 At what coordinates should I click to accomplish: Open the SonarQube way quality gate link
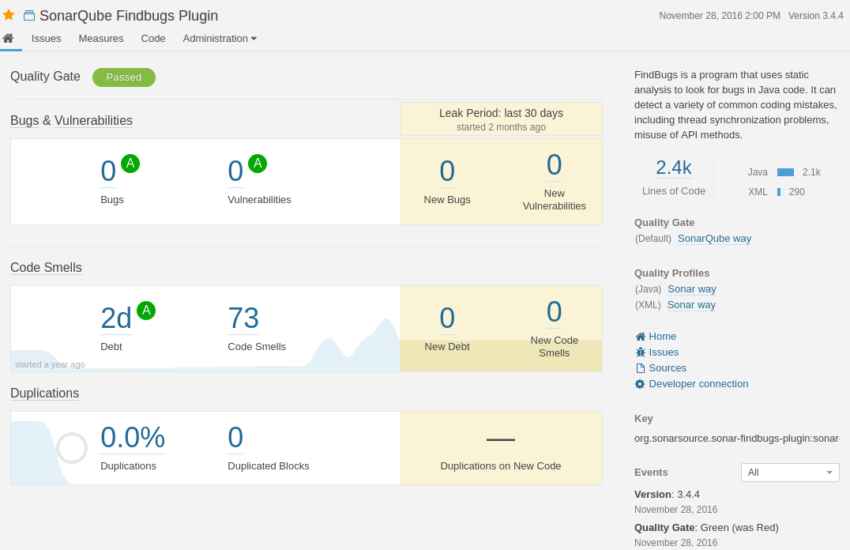714,238
